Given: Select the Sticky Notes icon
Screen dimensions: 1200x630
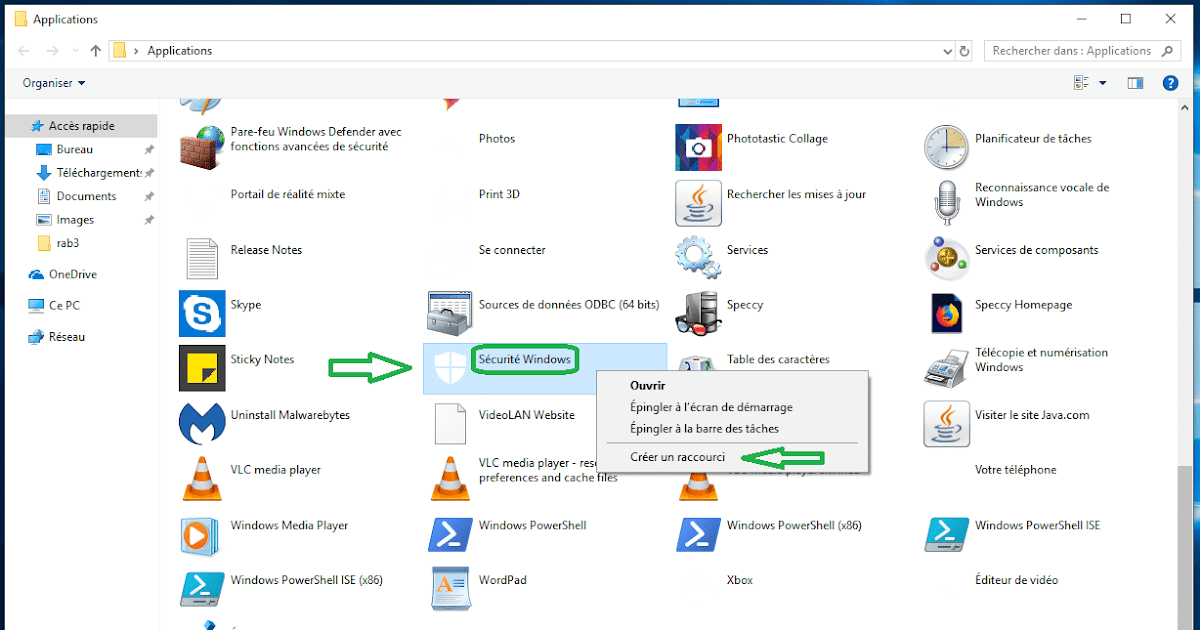Looking at the screenshot, I should 202,368.
